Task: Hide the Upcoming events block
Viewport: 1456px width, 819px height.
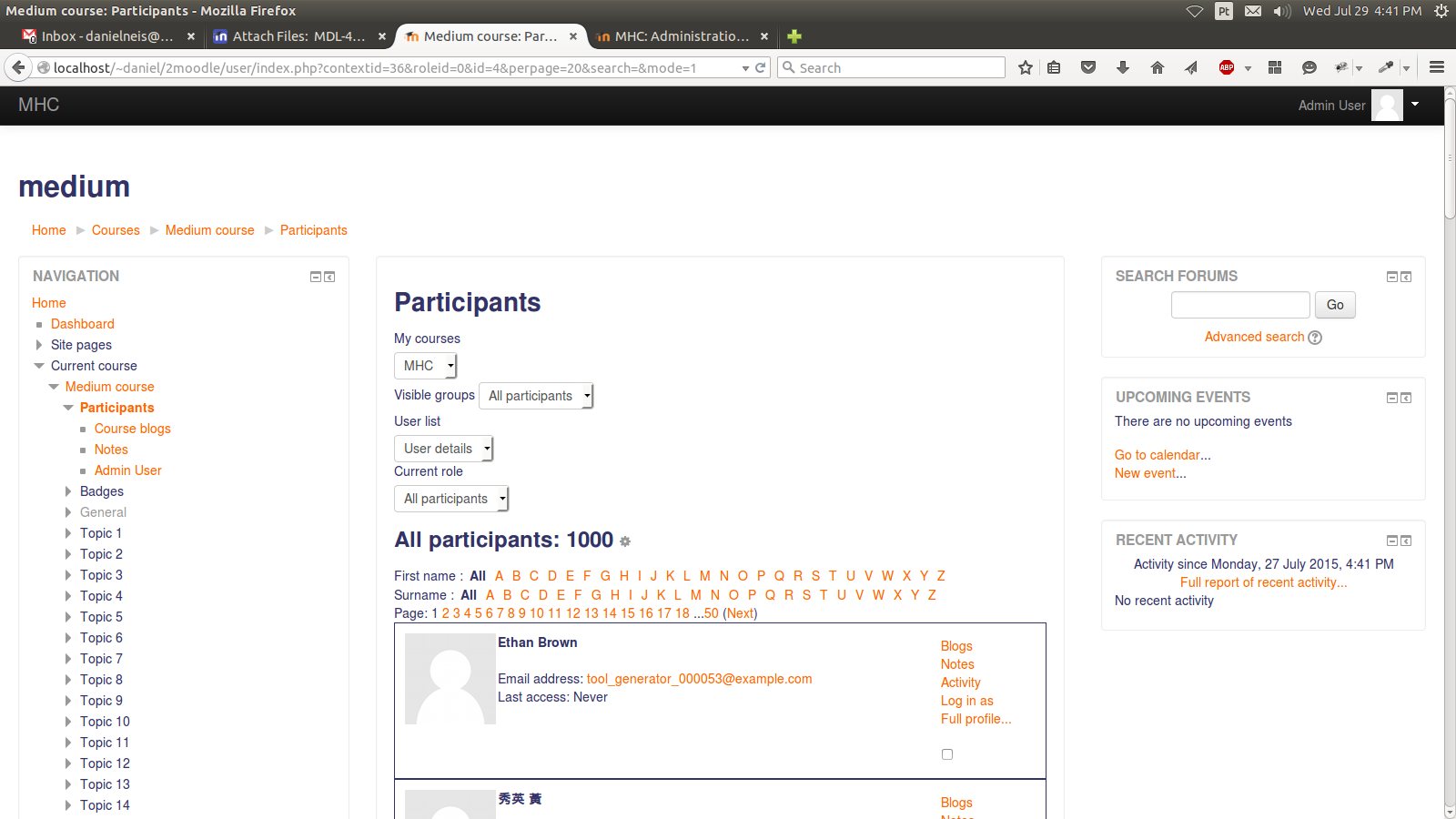Action: pyautogui.click(x=1391, y=398)
